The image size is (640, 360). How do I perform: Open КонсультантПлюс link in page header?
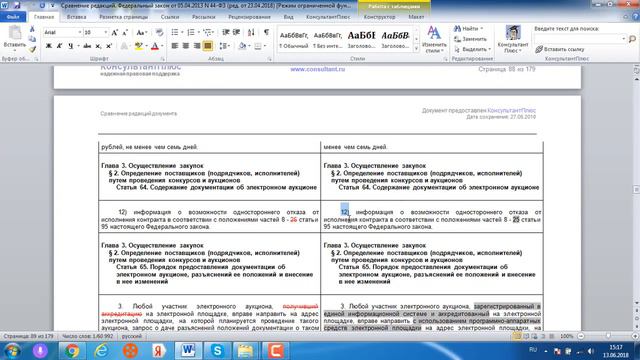(x=511, y=111)
